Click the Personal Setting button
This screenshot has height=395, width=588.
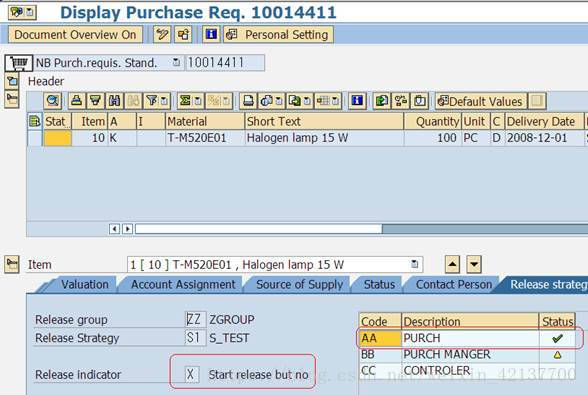click(279, 35)
